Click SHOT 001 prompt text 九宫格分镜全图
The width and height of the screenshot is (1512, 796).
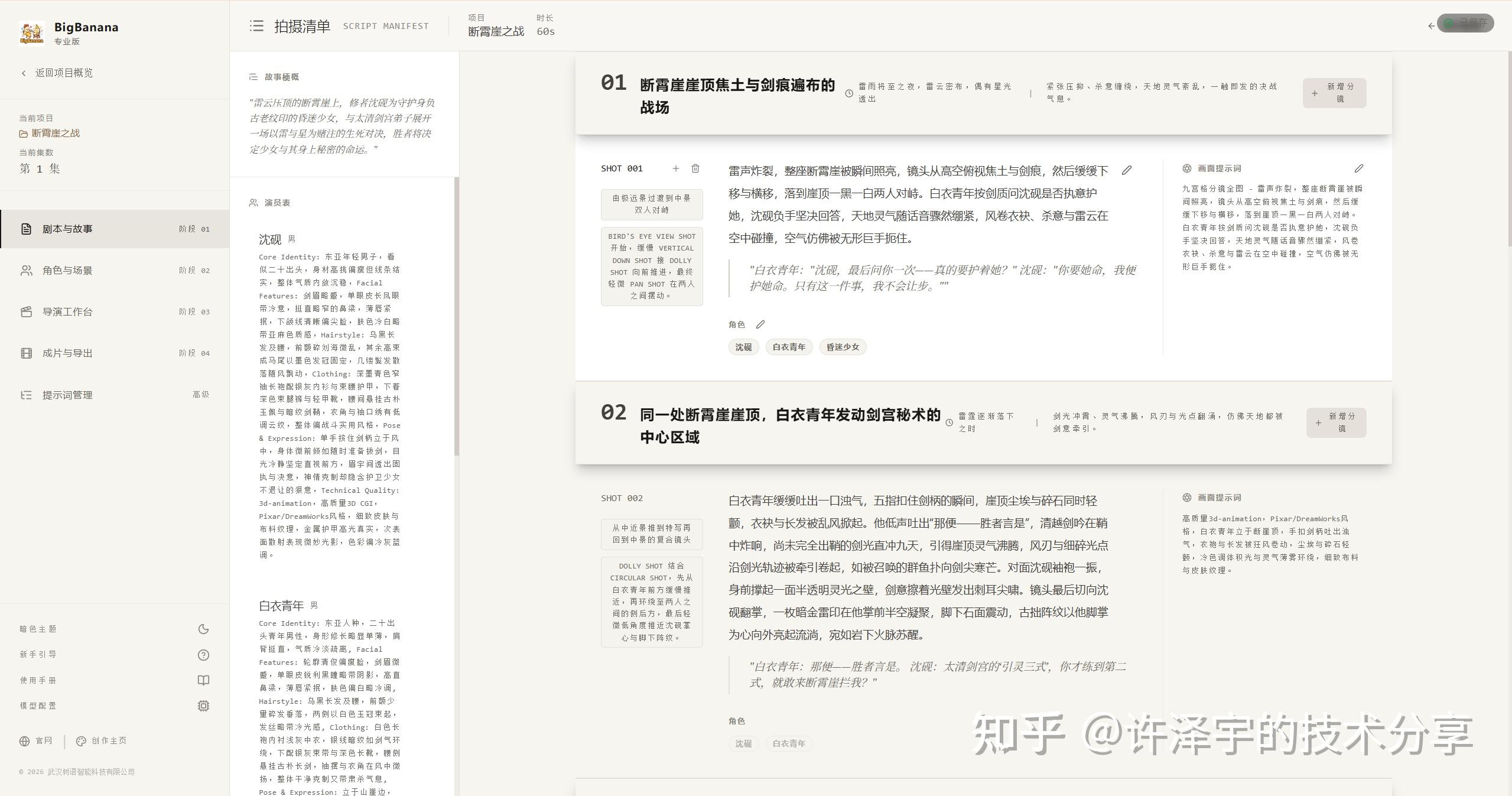tap(1272, 228)
